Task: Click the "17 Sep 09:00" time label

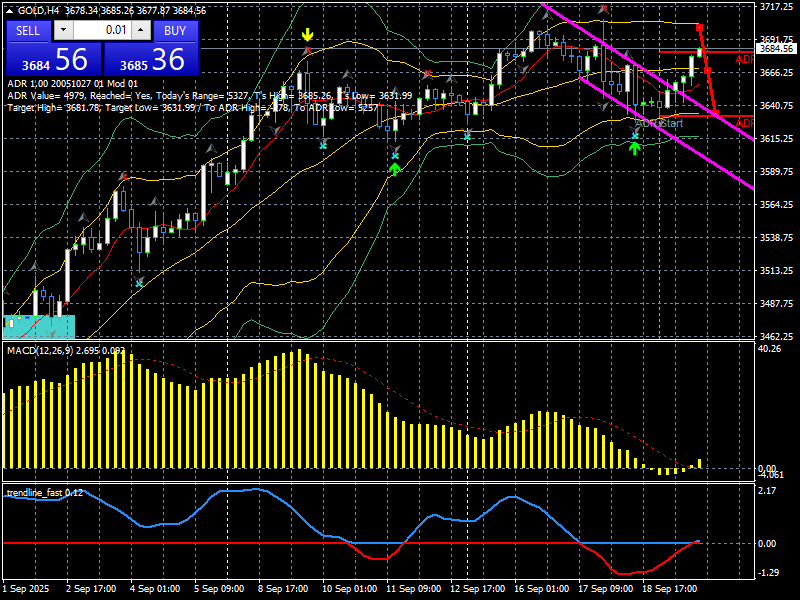Action: point(606,589)
